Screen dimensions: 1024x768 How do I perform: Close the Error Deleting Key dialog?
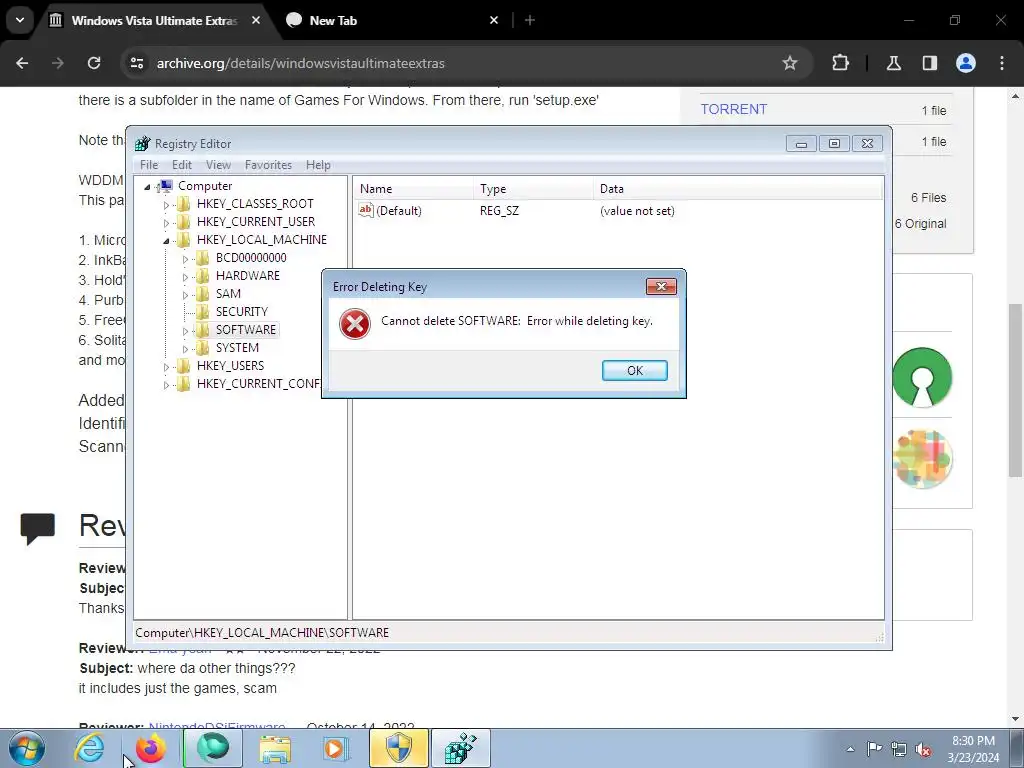[x=661, y=286]
